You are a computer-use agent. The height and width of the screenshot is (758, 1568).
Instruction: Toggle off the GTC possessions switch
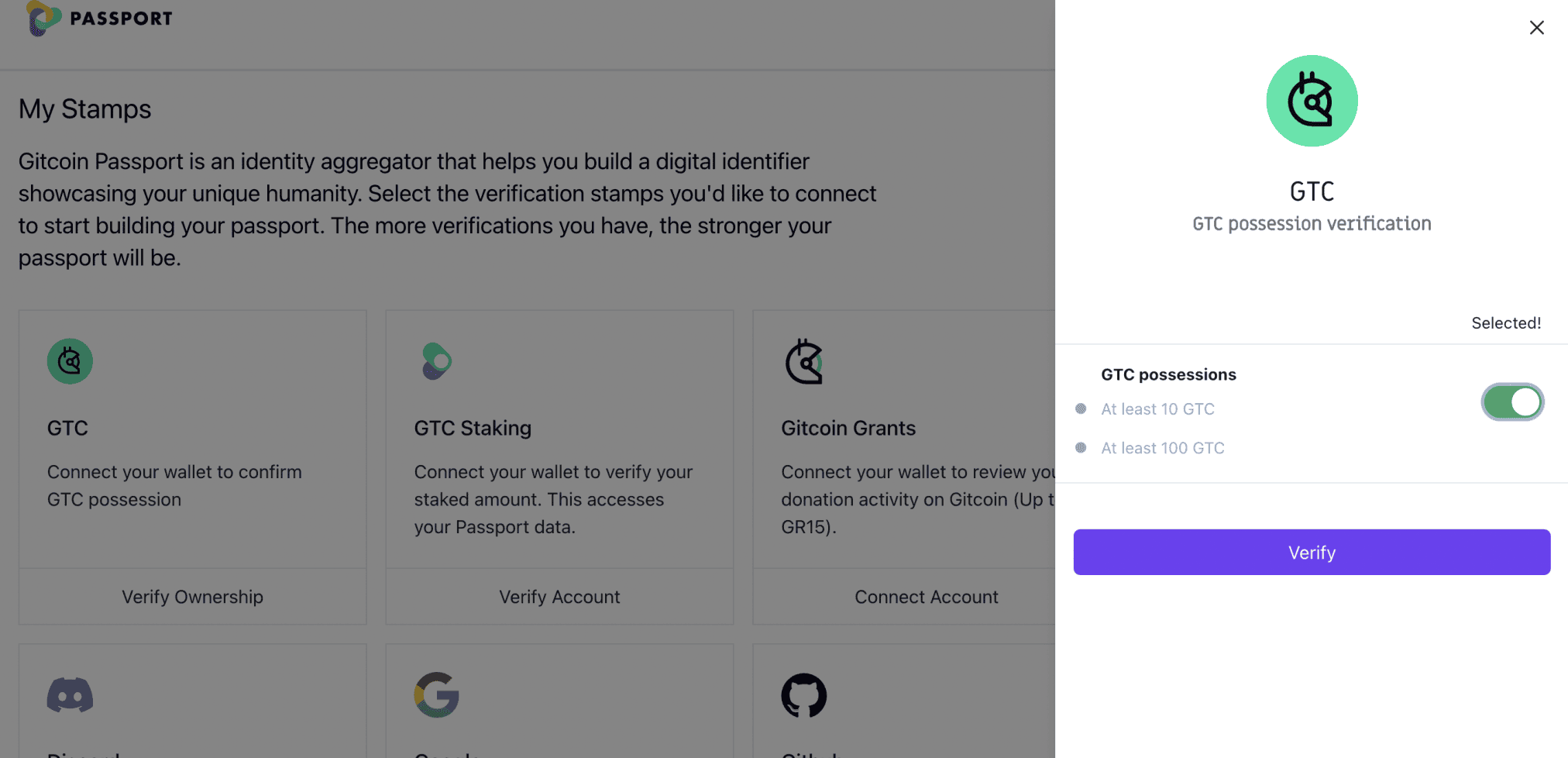pos(1512,402)
